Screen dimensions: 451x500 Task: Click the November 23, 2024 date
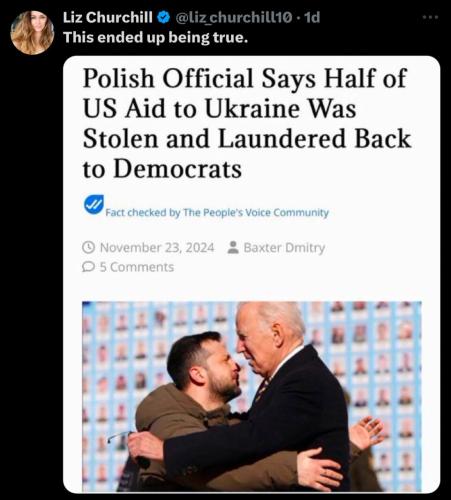pyautogui.click(x=157, y=248)
